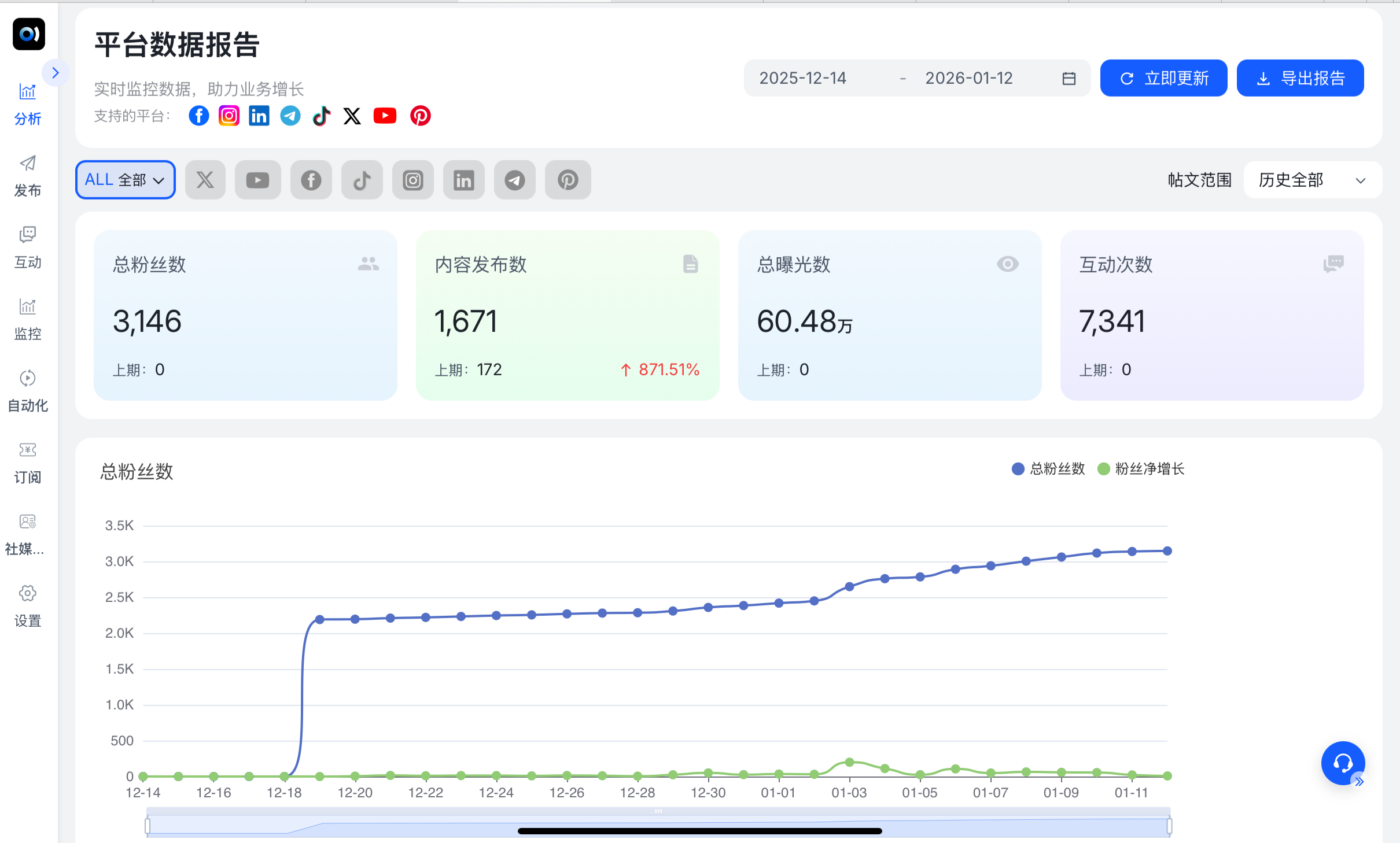
Task: Filter report by TikTok platform
Action: coord(362,180)
